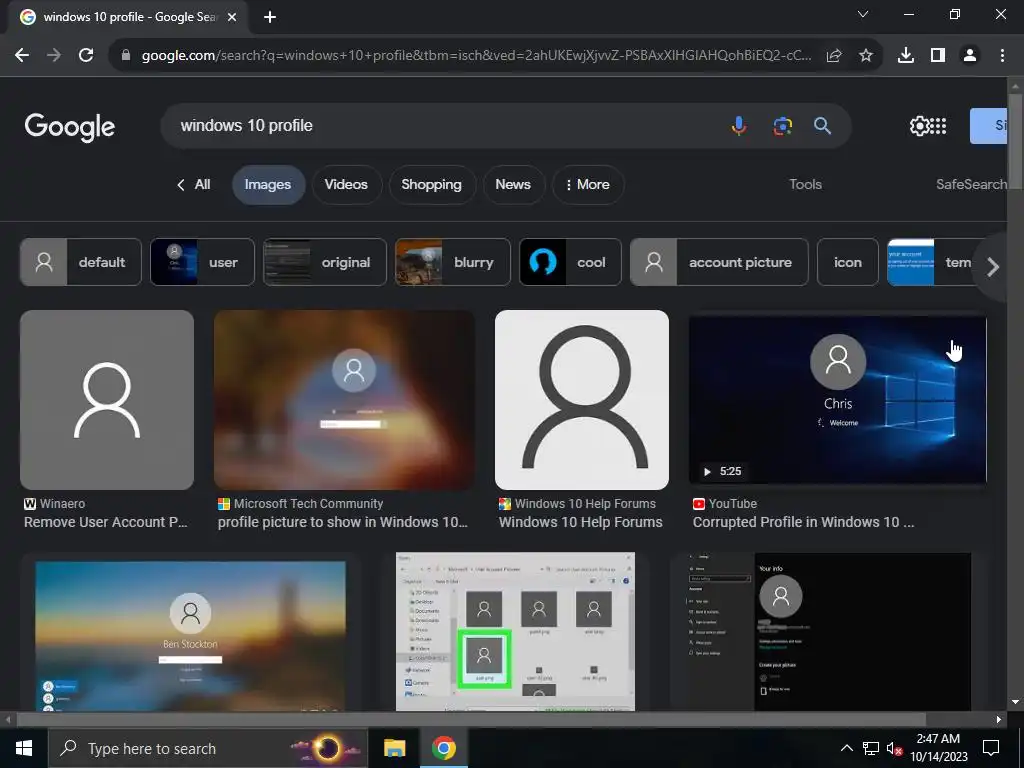Filter by the account picture chip
This screenshot has width=1024, height=768.
pyautogui.click(x=719, y=263)
